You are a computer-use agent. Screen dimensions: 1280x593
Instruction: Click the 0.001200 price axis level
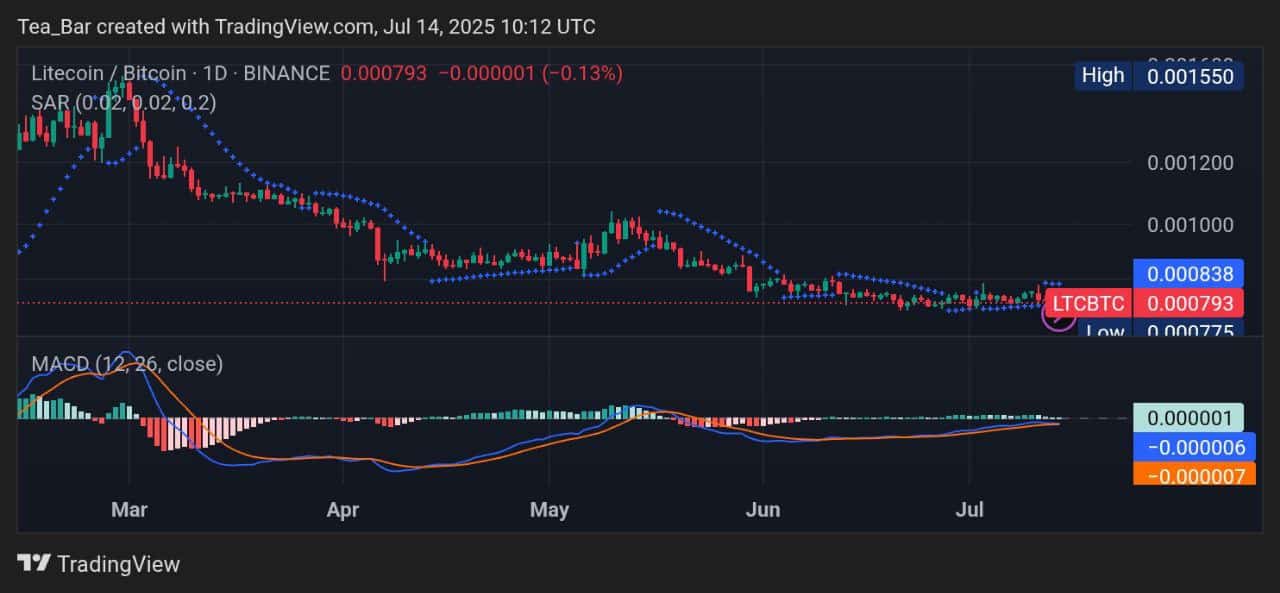pyautogui.click(x=1190, y=162)
